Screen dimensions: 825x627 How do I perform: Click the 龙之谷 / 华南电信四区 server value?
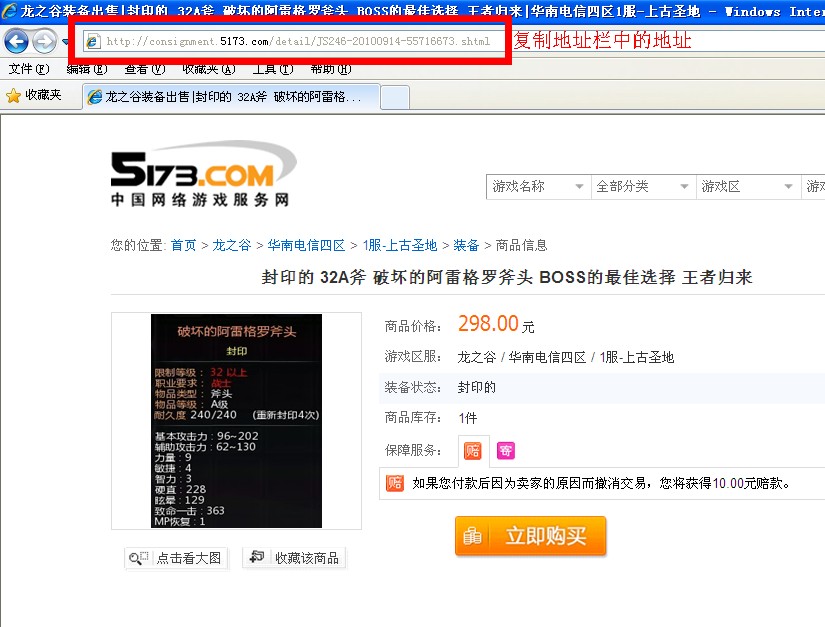point(566,358)
